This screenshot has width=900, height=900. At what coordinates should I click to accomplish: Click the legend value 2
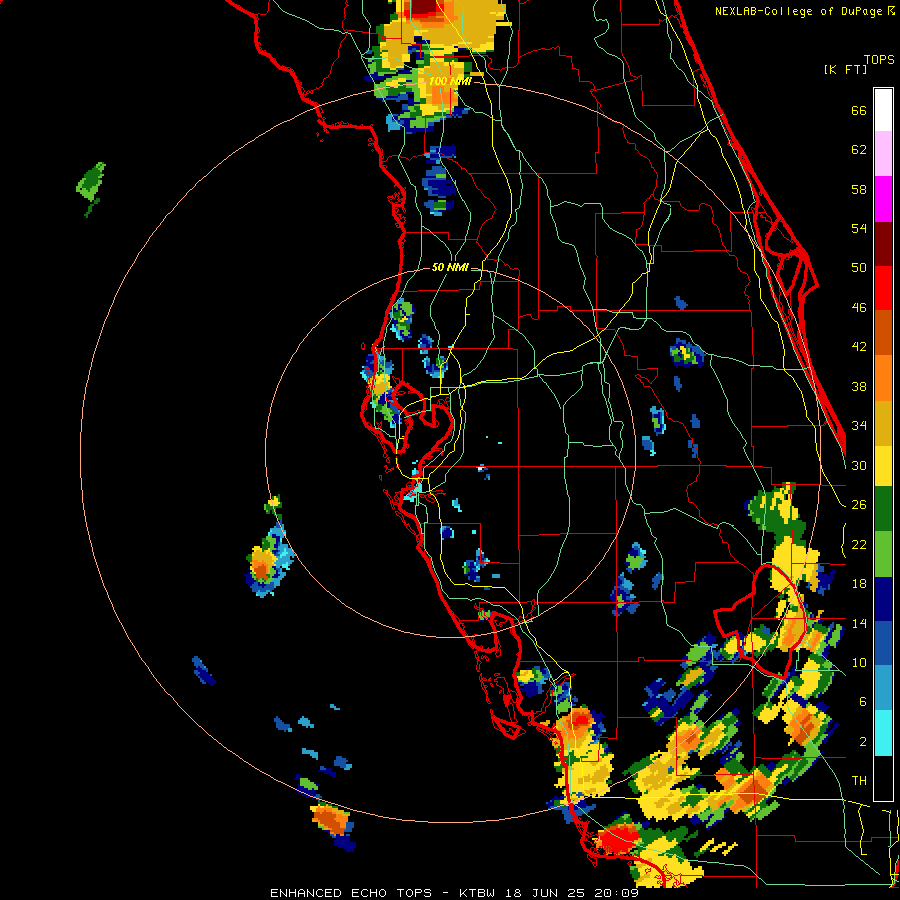coord(862,742)
